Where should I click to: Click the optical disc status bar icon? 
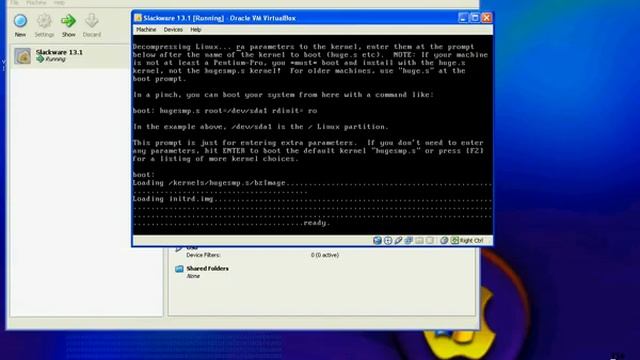tap(388, 240)
